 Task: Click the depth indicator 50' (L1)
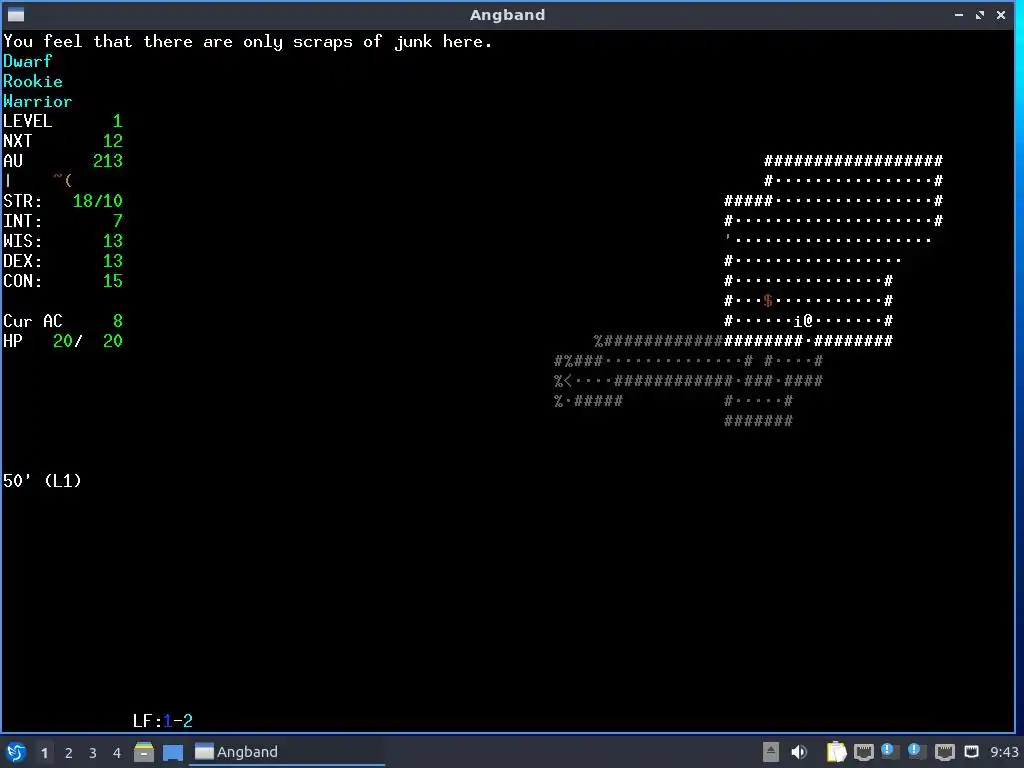[x=42, y=481]
